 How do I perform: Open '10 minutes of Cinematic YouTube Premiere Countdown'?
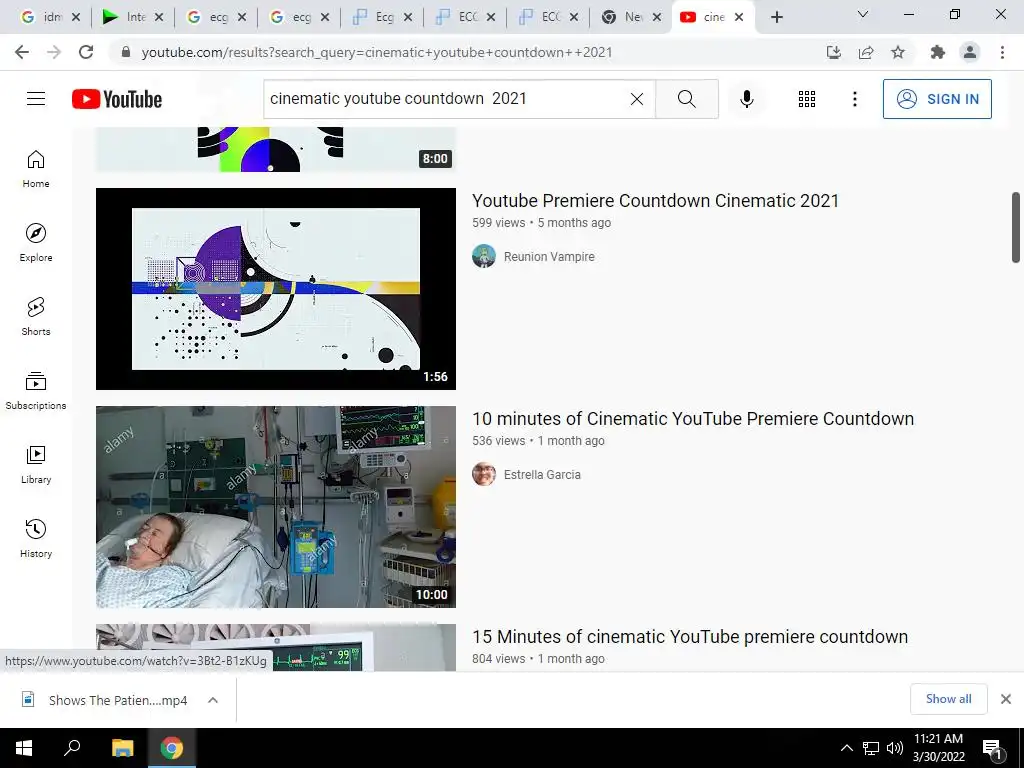coord(693,419)
